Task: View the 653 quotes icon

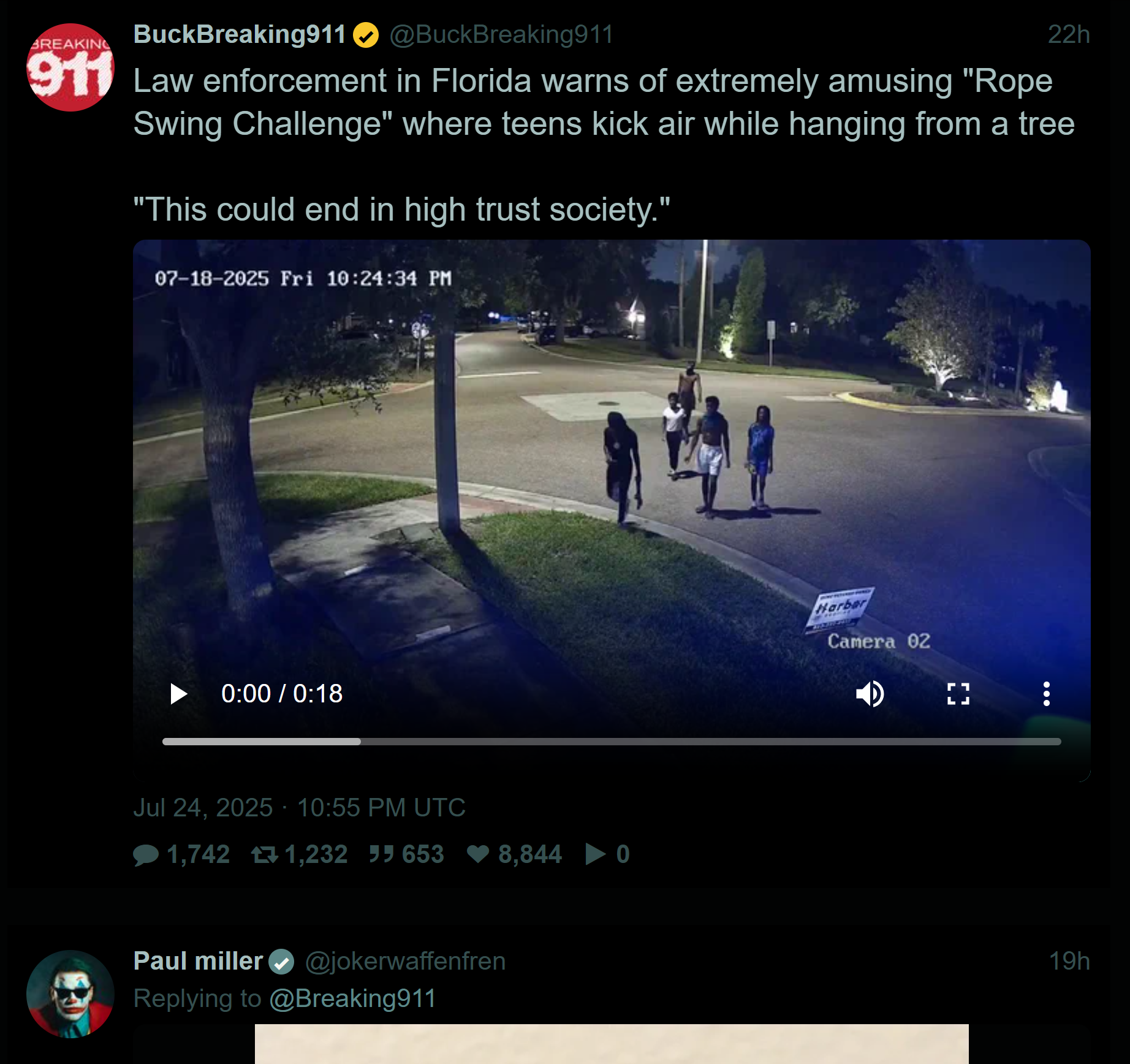Action: [x=381, y=854]
